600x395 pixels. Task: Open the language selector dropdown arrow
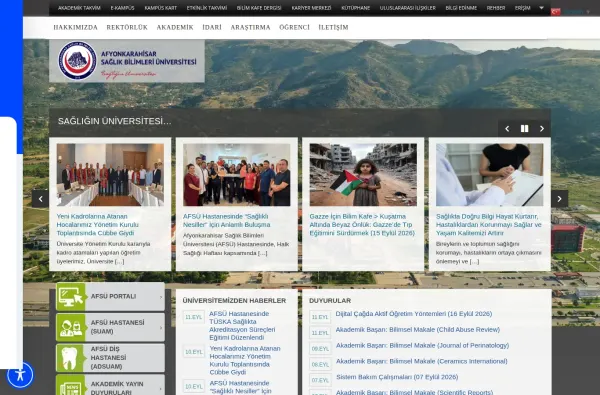(588, 12)
